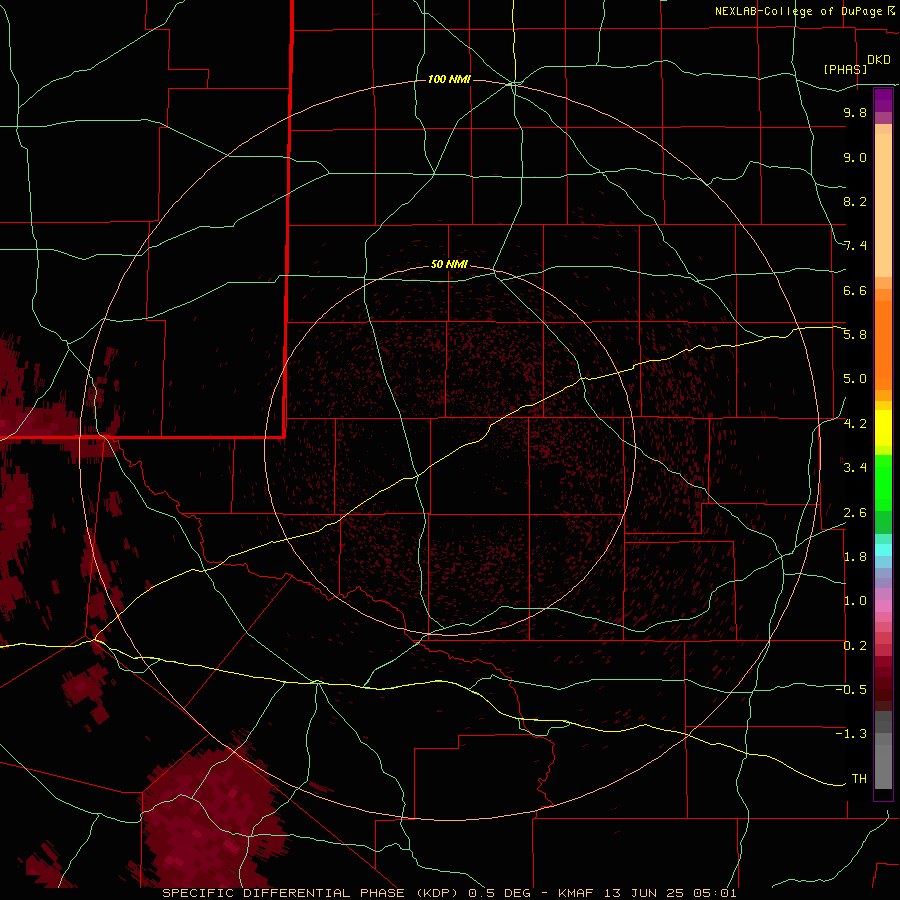
Task: Click the yellow segment of the color bar
Action: [883, 428]
